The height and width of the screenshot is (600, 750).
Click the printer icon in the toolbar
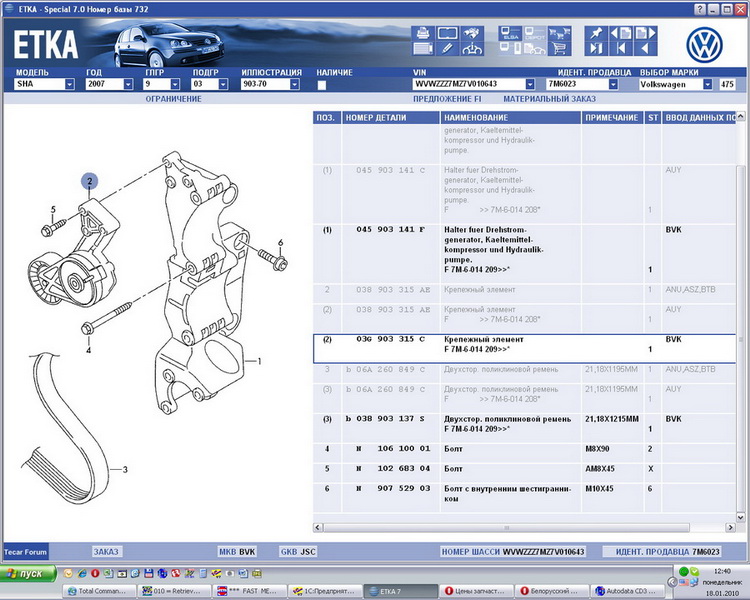point(423,33)
